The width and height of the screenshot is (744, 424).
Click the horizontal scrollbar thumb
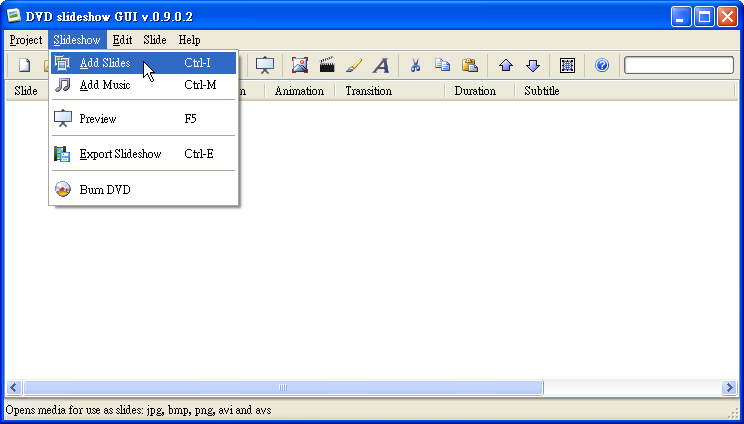coord(283,387)
